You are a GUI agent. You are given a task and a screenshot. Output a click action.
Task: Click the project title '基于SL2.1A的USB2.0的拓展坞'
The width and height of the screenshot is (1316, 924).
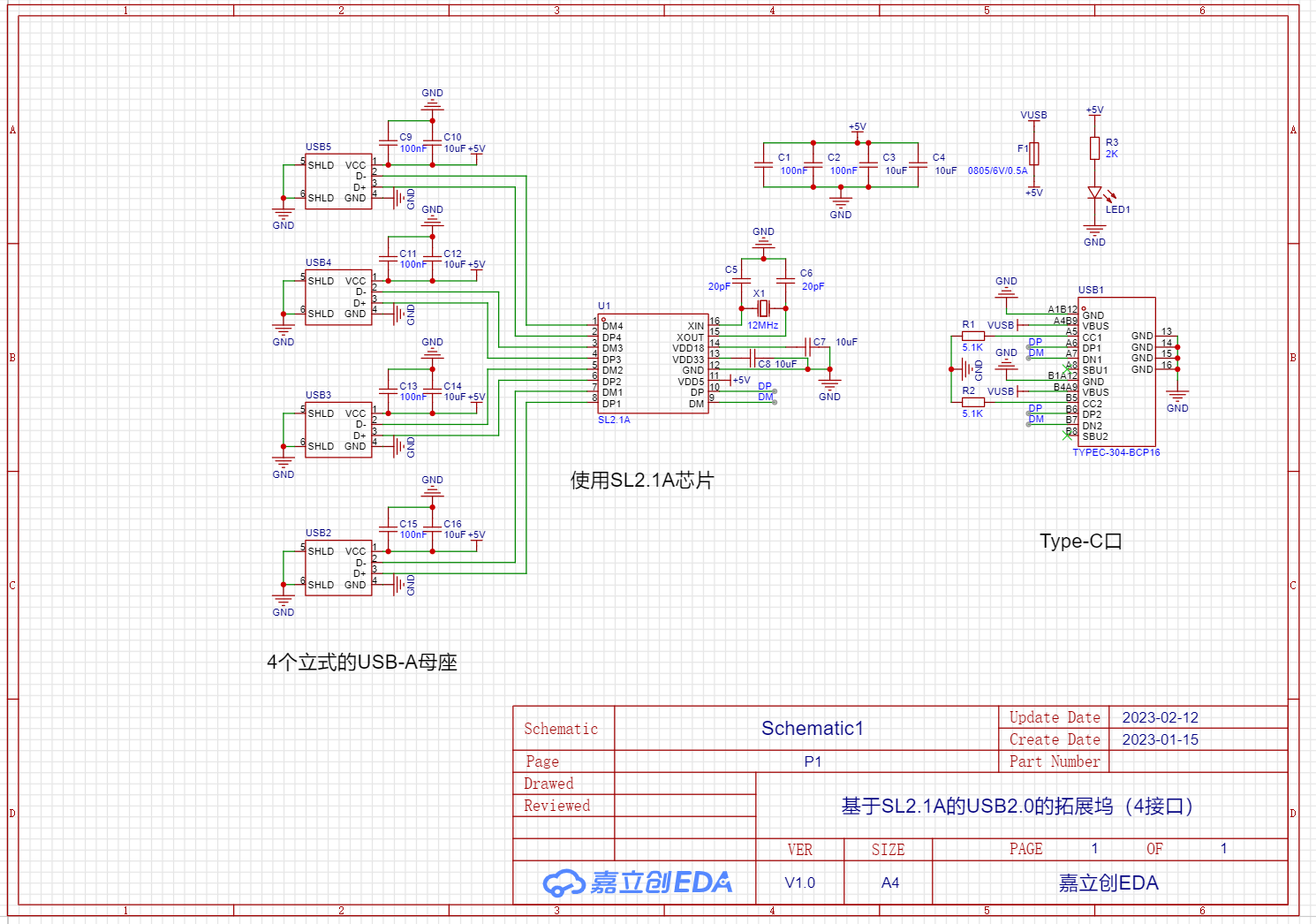(x=1017, y=806)
